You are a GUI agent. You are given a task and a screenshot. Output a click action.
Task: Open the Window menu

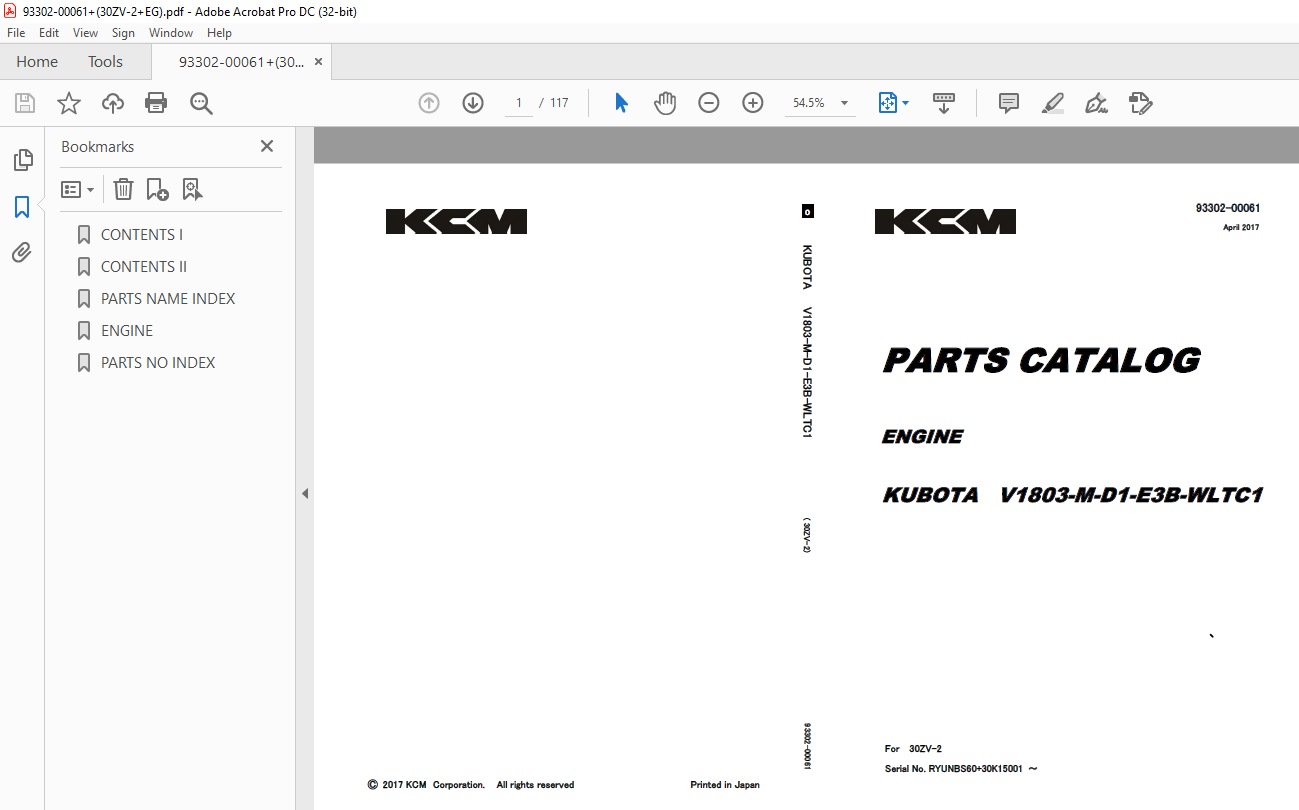click(x=171, y=33)
